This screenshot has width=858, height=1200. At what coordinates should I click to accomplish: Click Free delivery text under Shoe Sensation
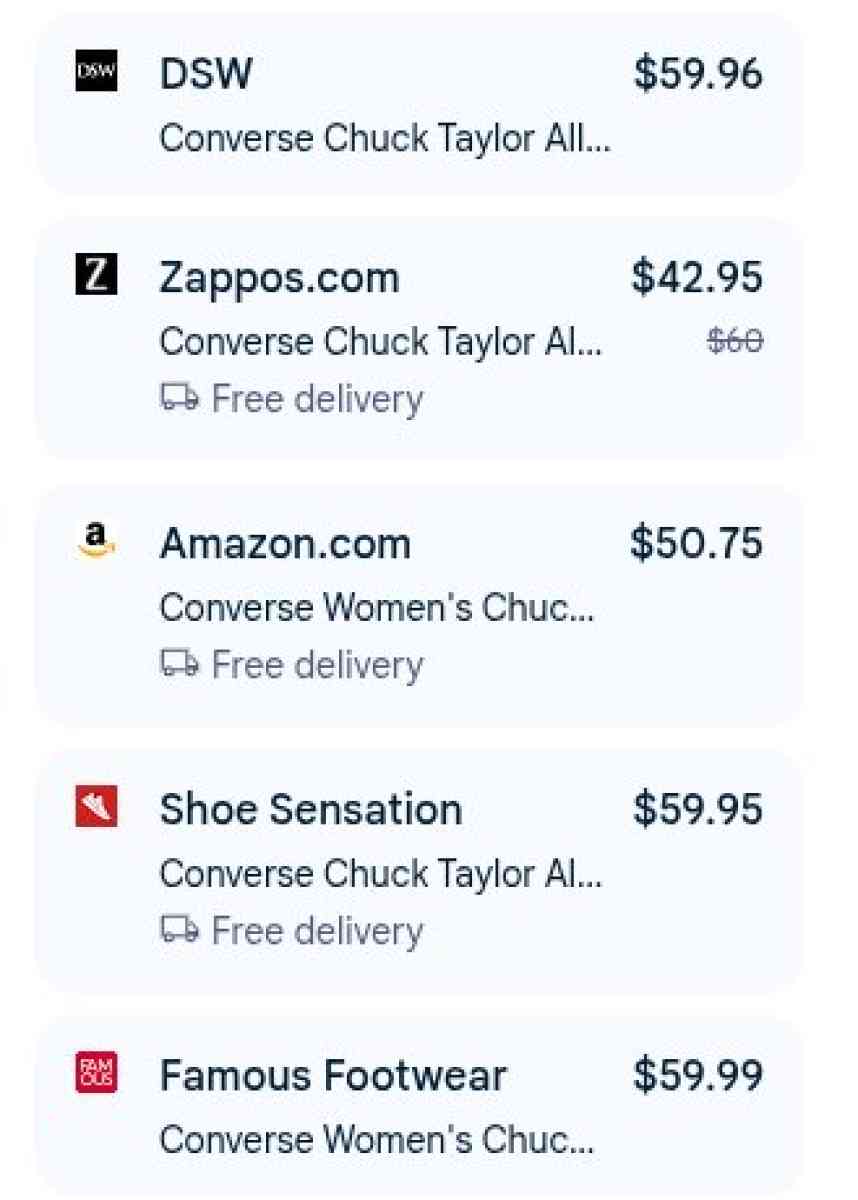[315, 929]
